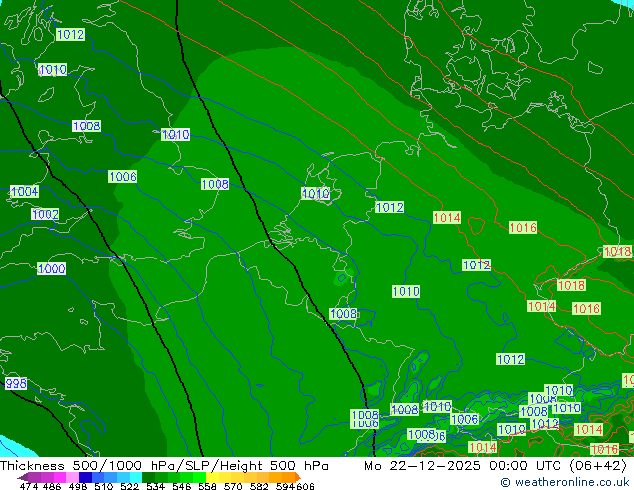This screenshot has height=490, width=634.
Task: Click the legend value 546
Action: tap(181, 486)
